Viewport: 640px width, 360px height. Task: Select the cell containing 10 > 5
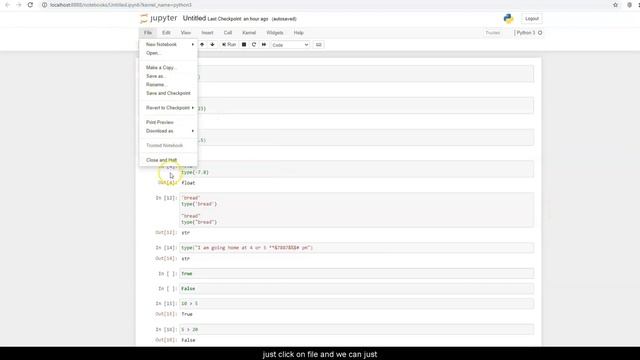click(356, 304)
